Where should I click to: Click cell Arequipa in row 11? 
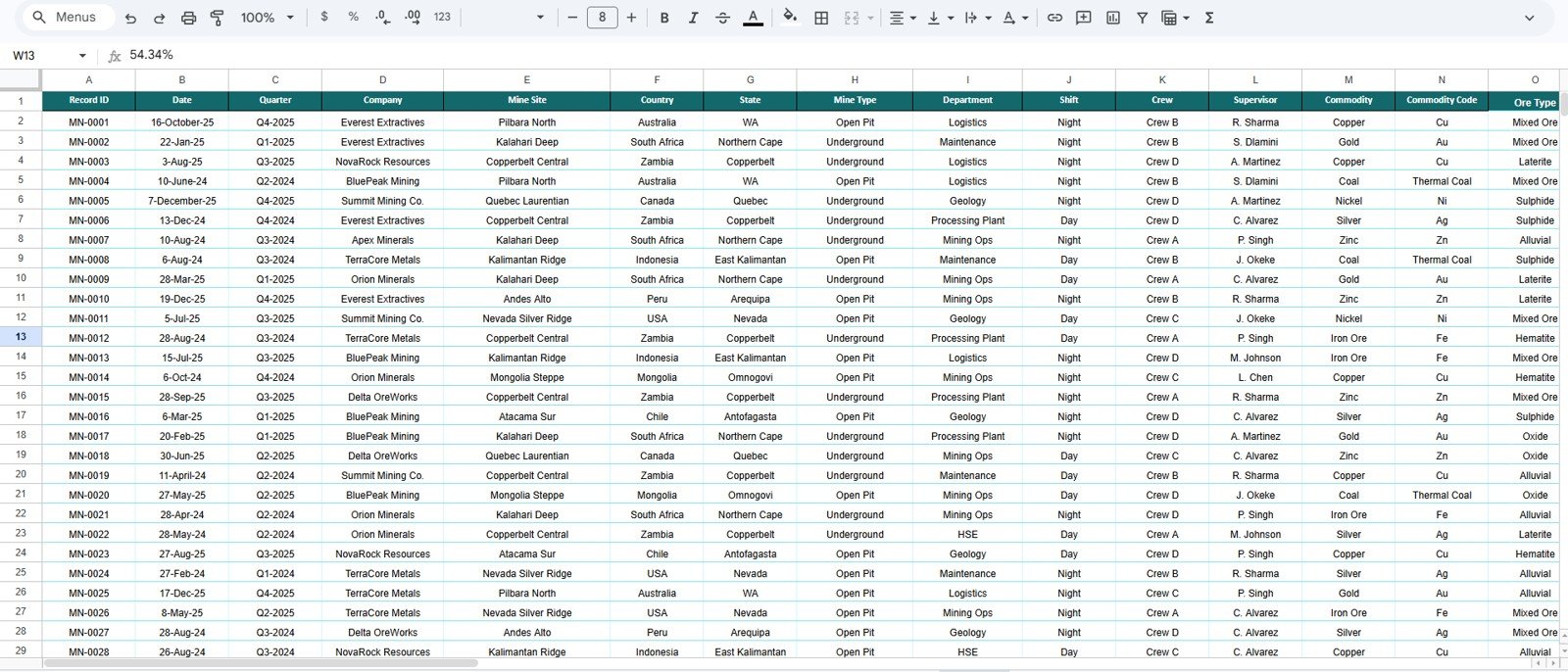click(751, 299)
